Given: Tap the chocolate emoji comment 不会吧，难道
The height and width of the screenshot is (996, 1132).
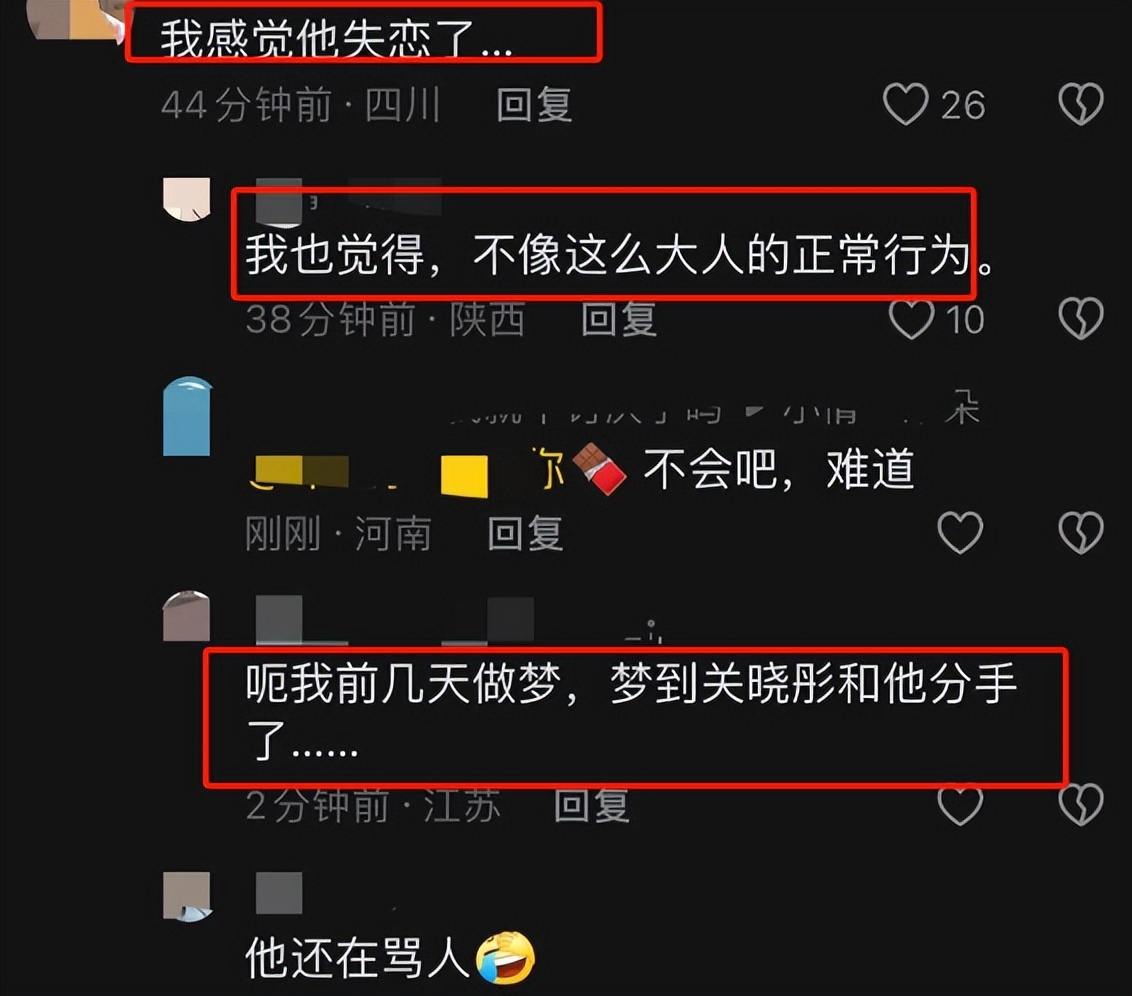Looking at the screenshot, I should (x=778, y=469).
